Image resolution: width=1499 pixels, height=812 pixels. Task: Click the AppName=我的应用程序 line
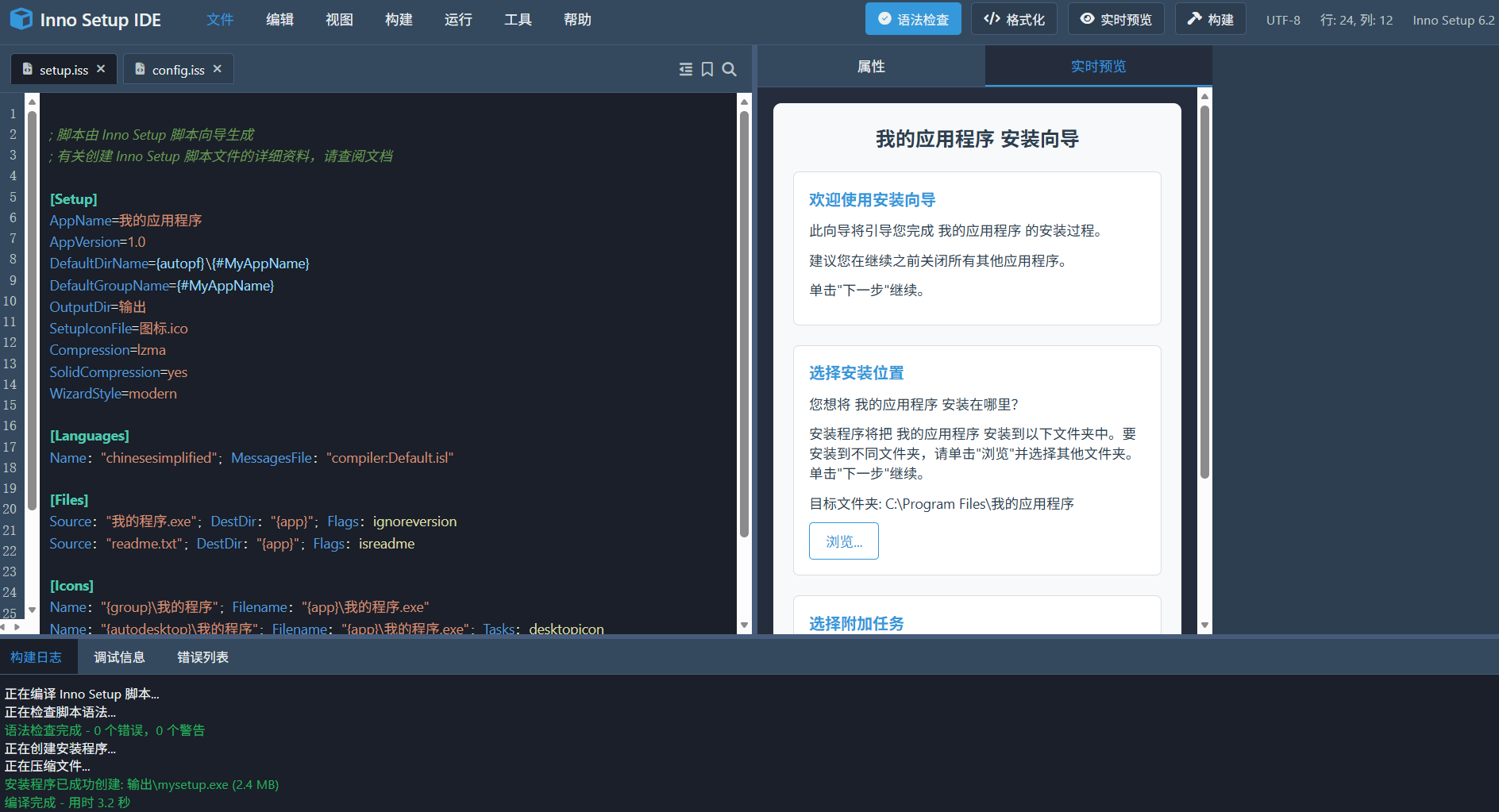125,221
